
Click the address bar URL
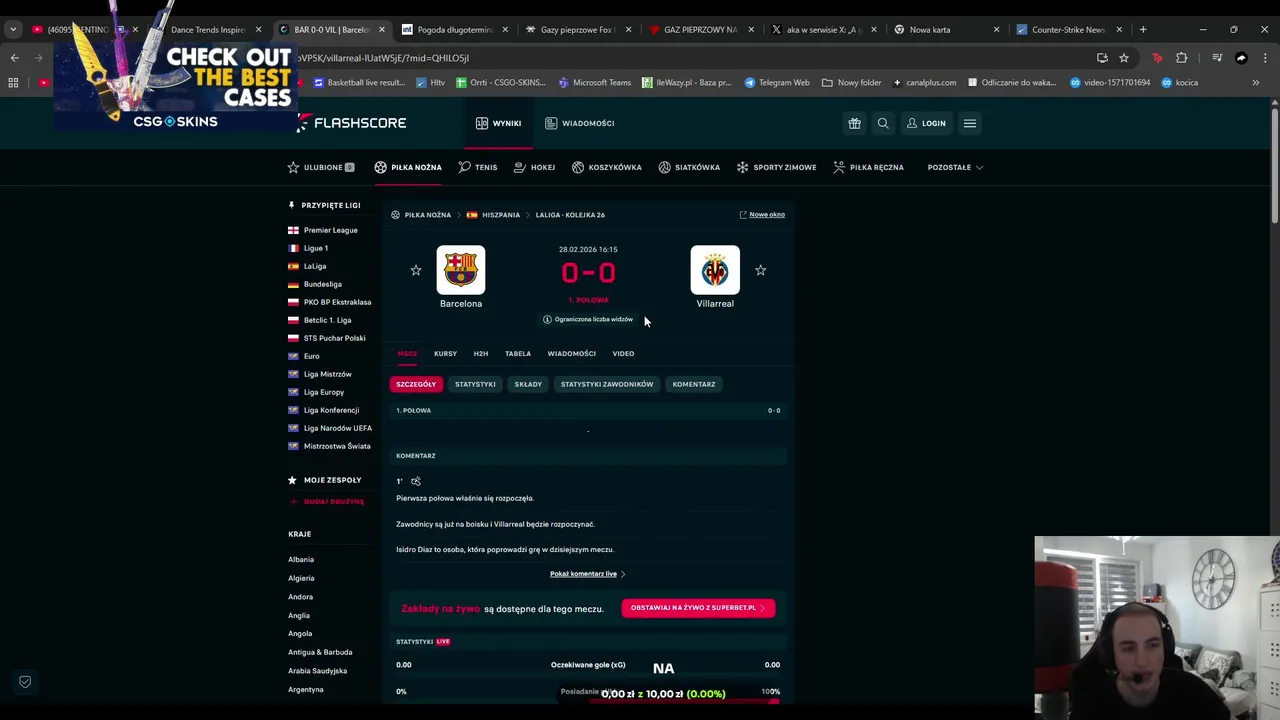[x=384, y=58]
